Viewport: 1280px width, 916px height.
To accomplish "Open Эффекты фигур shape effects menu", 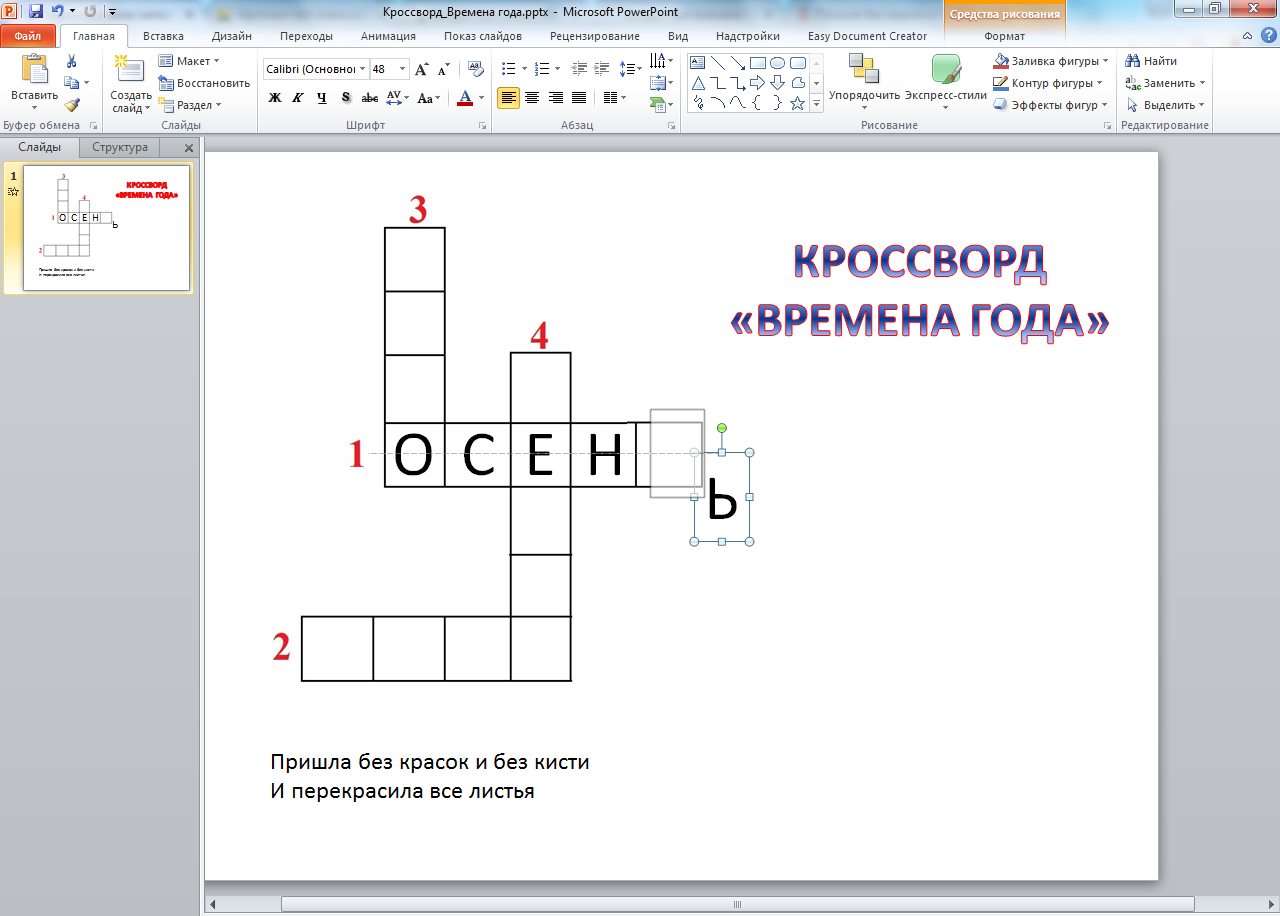I will tap(1050, 105).
